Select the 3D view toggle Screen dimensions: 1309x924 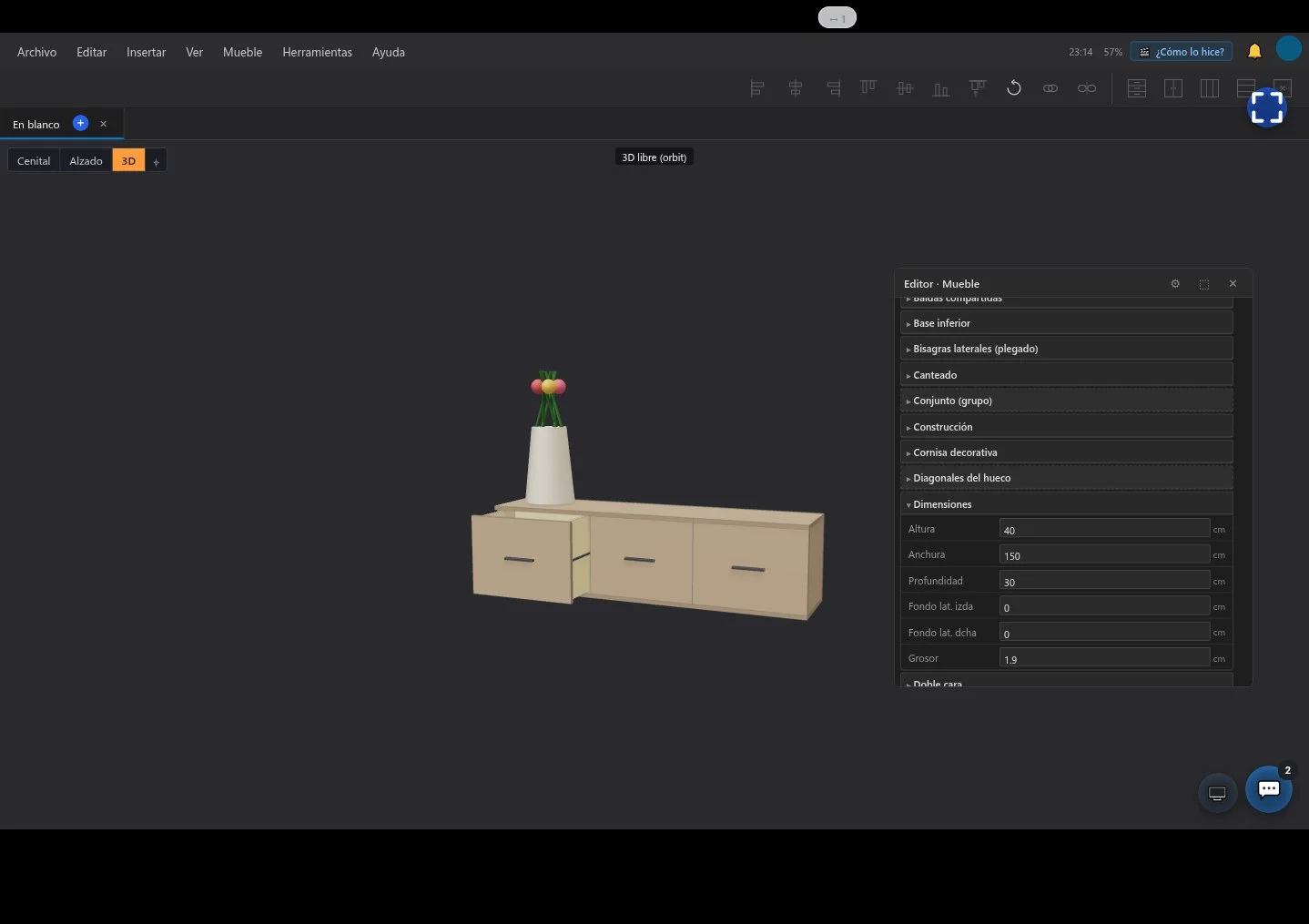(x=128, y=161)
